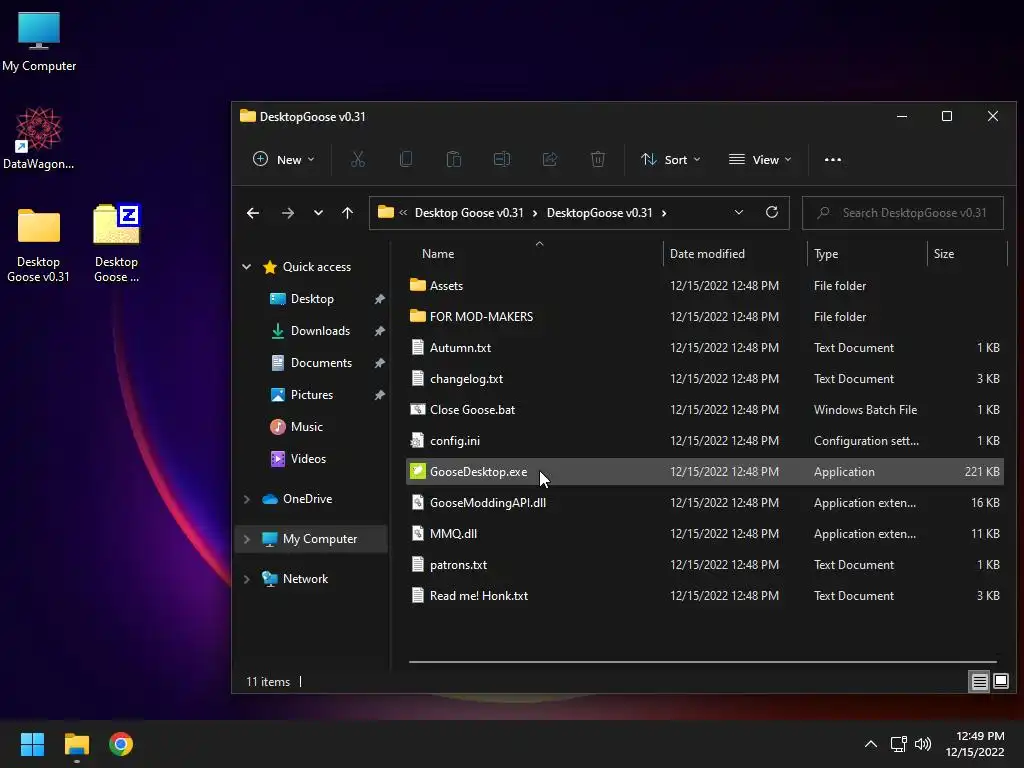Open the network icon in system tray
The width and height of the screenshot is (1024, 768).
point(899,744)
